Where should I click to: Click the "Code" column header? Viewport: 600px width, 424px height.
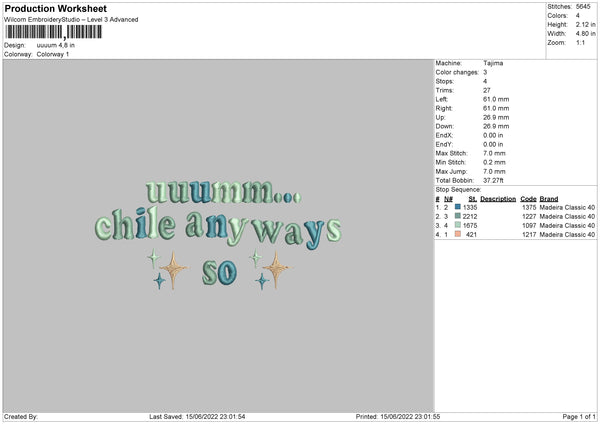point(528,199)
